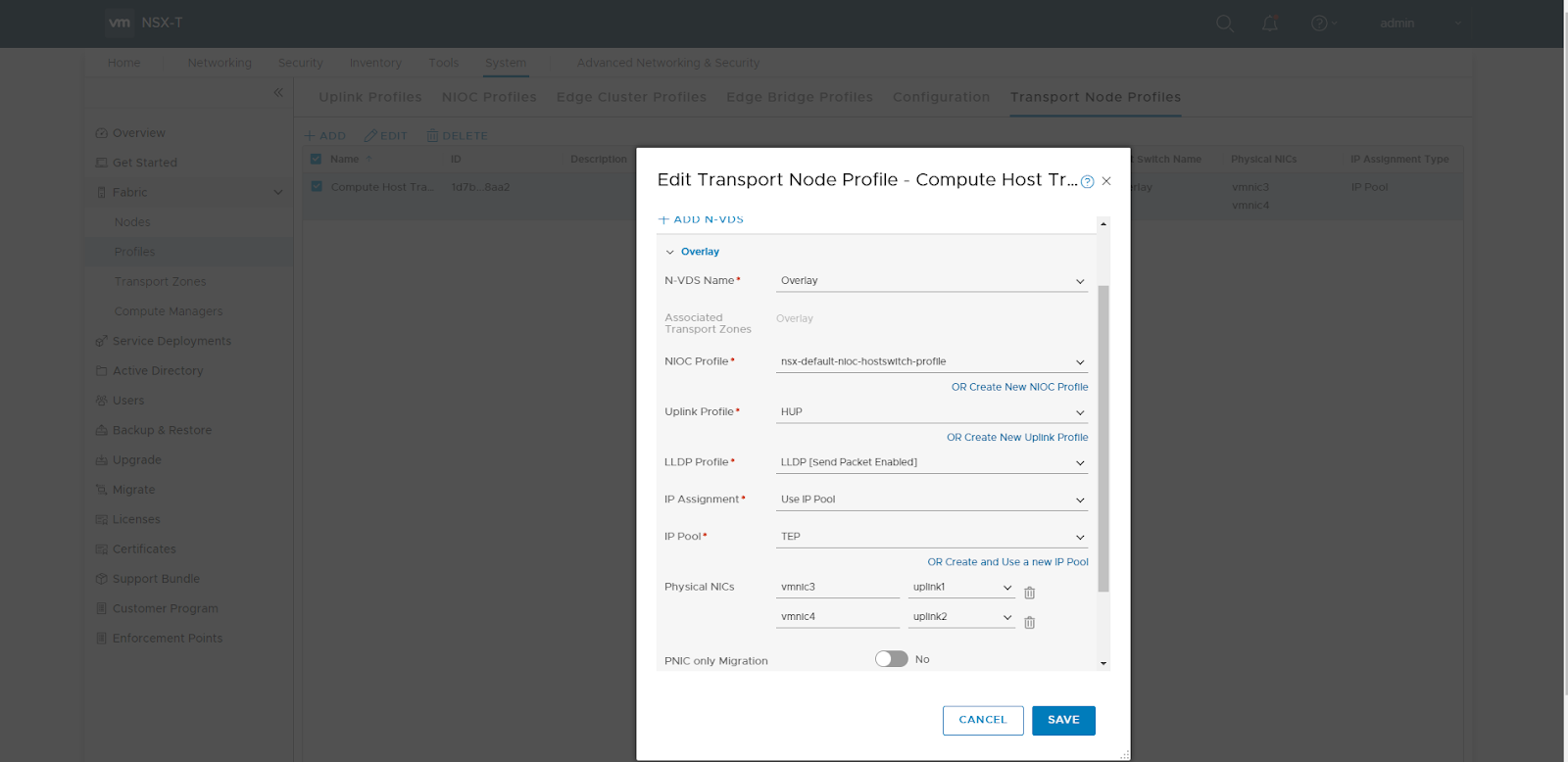Toggle the PNIC only Migration switch
The image size is (1568, 762).
(891, 659)
